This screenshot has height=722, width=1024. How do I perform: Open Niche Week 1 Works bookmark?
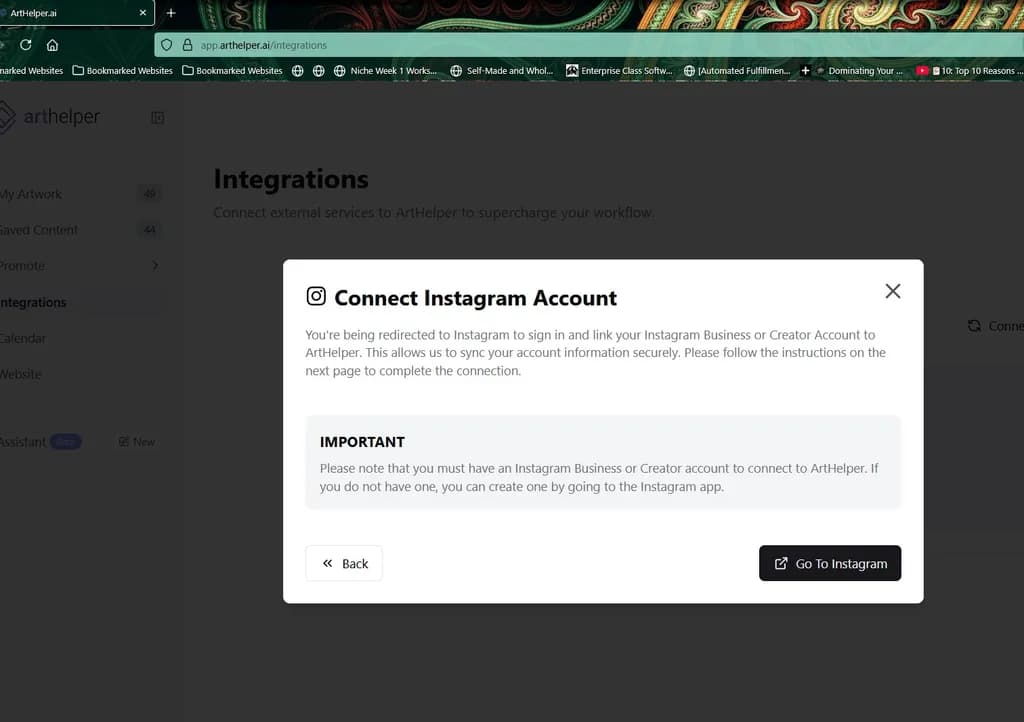point(385,71)
